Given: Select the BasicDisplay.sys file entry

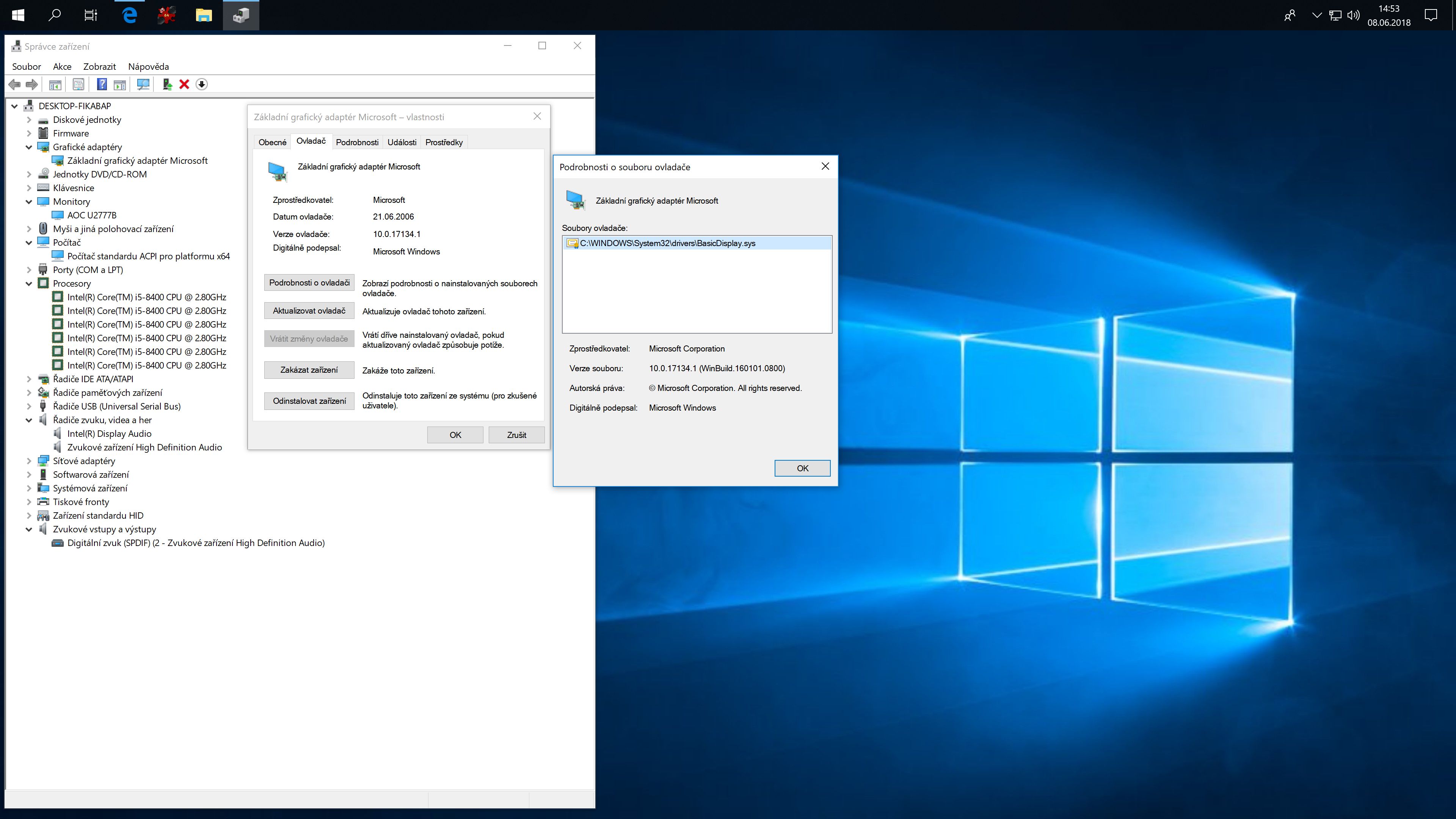Looking at the screenshot, I should tap(667, 243).
